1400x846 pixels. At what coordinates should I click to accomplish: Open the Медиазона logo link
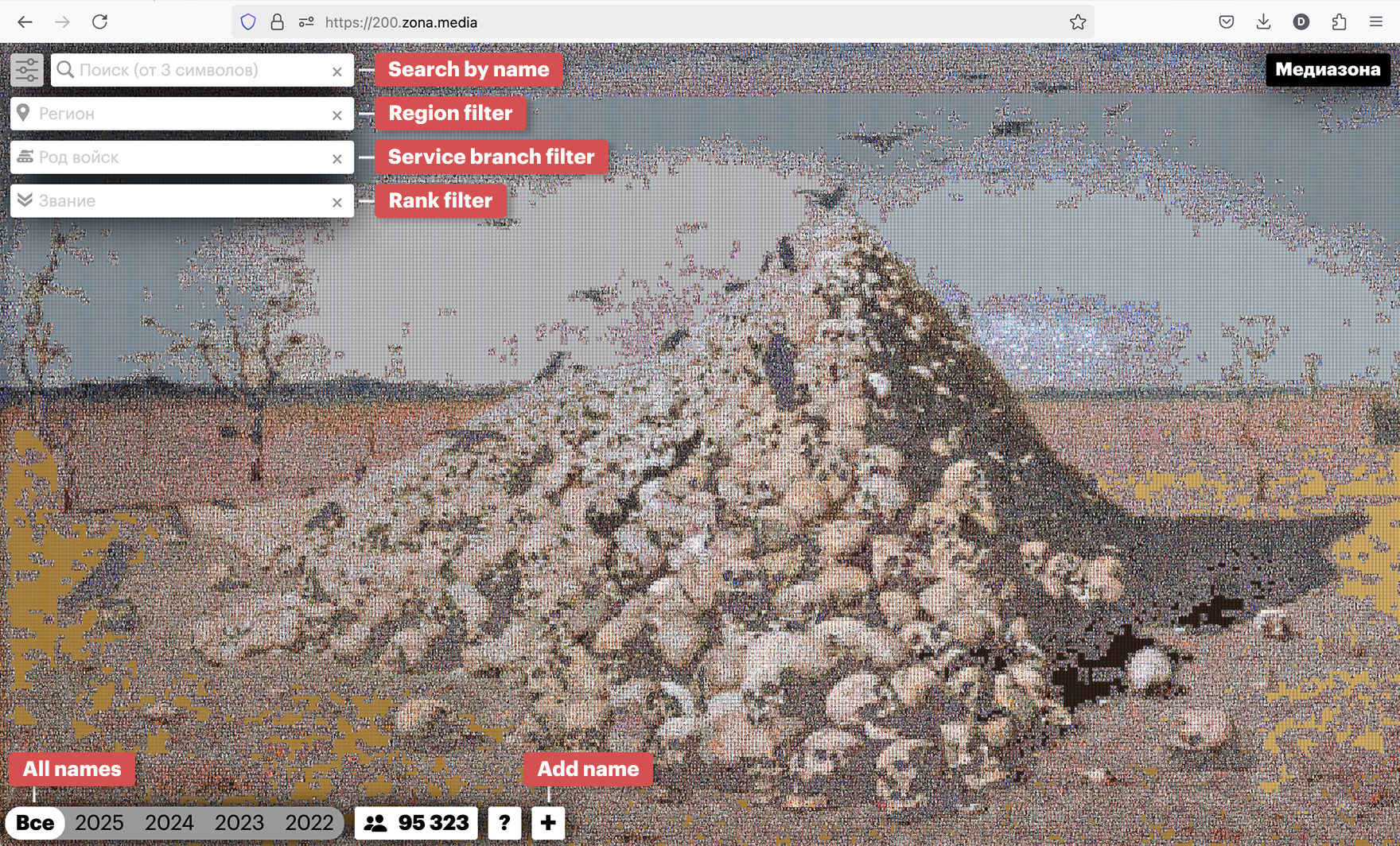coord(1328,69)
